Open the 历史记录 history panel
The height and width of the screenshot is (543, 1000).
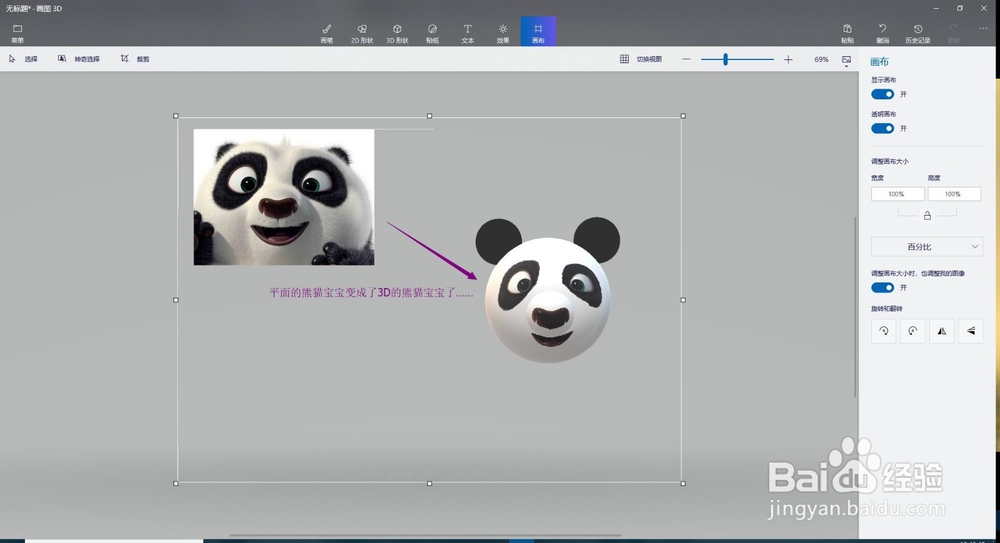918,33
